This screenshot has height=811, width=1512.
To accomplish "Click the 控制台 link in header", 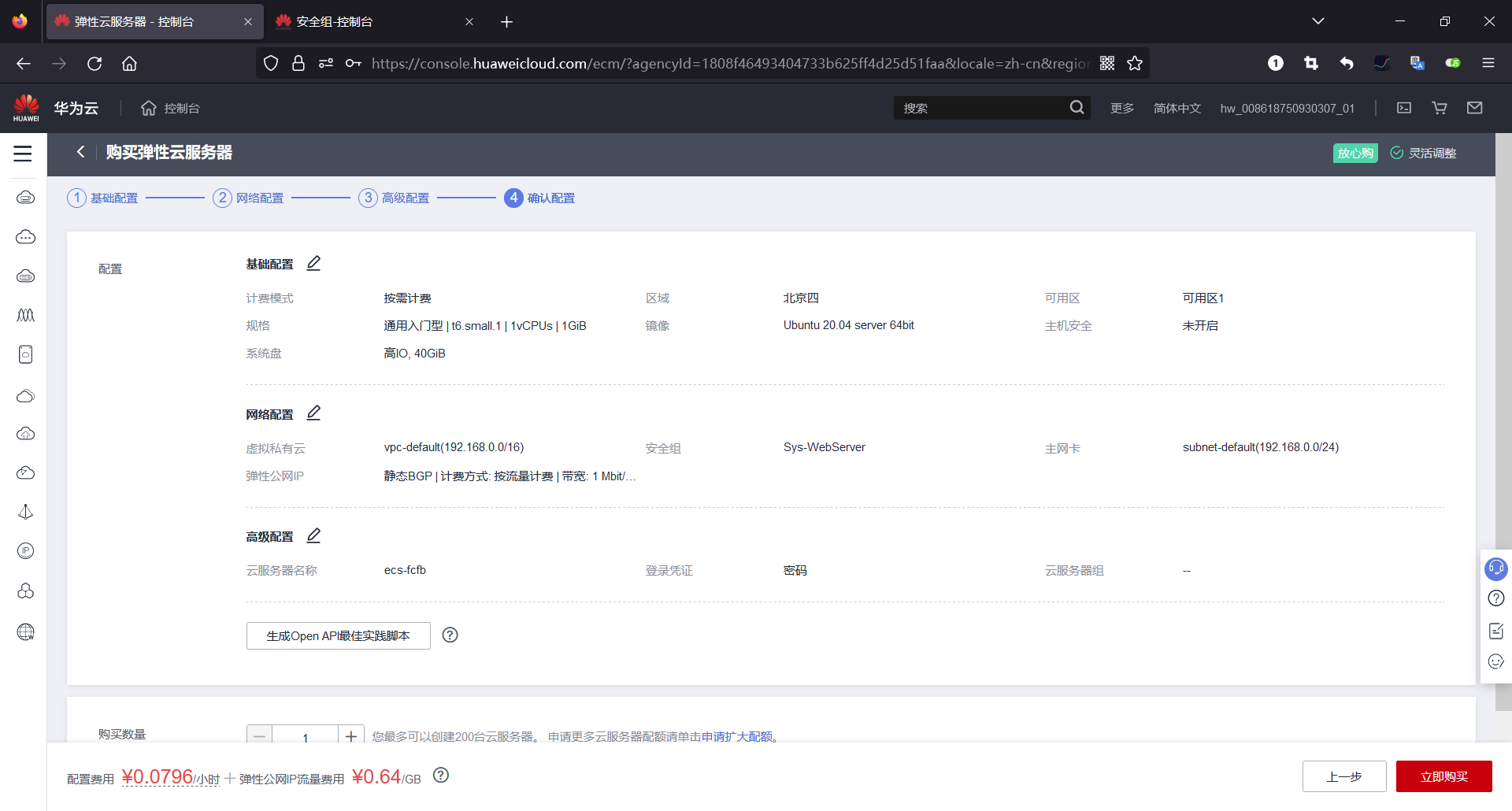I will pos(182,108).
